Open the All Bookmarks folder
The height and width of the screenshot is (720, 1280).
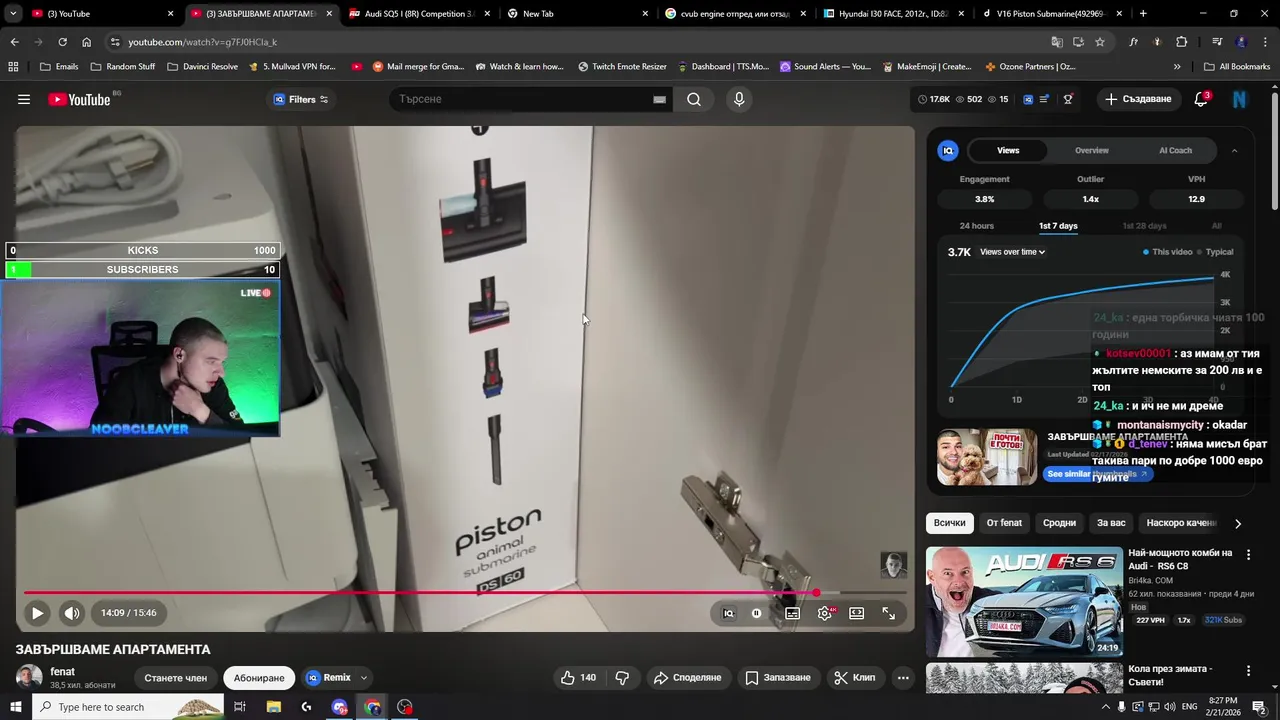click(1237, 66)
